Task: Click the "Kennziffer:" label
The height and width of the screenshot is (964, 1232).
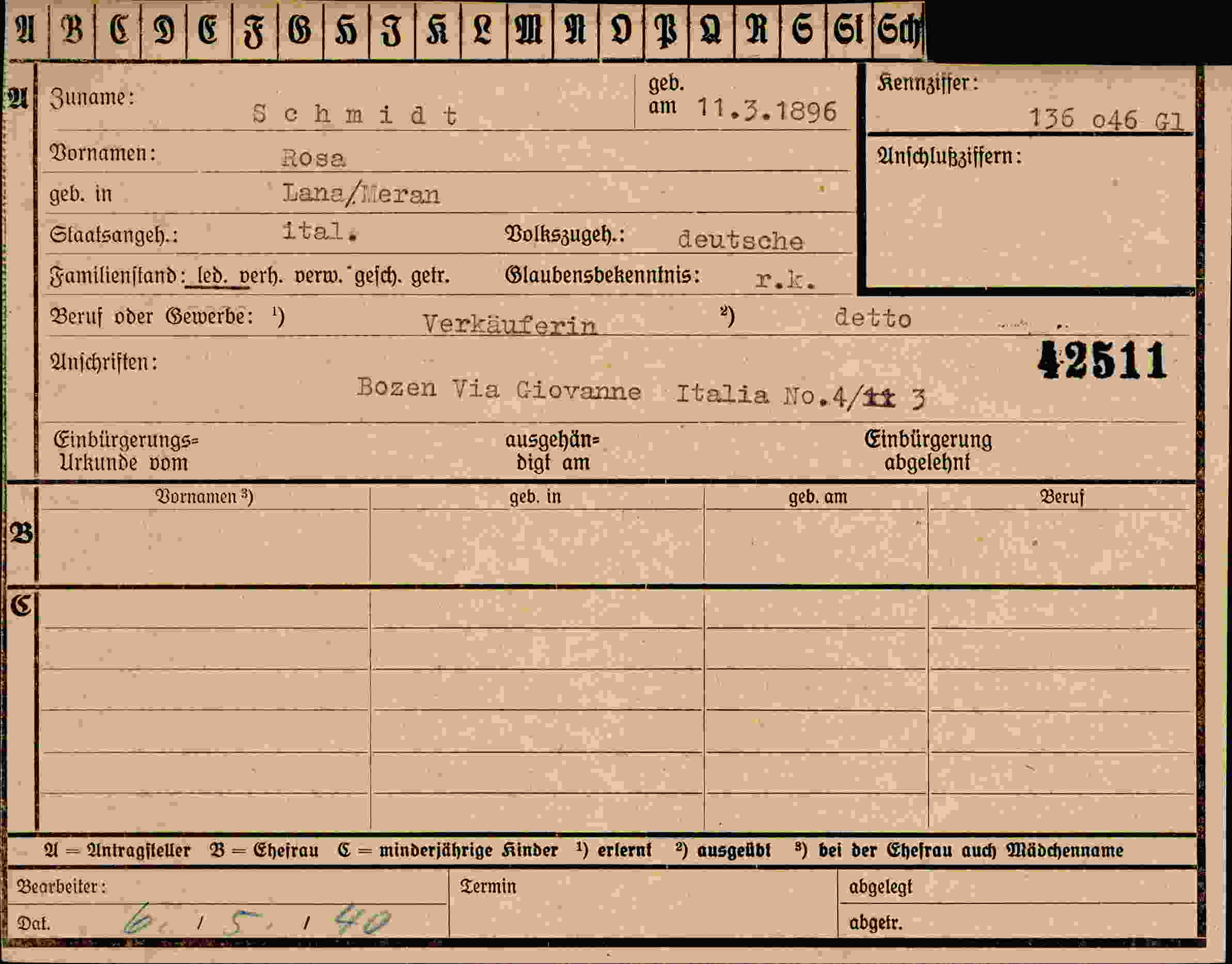Action: click(928, 84)
